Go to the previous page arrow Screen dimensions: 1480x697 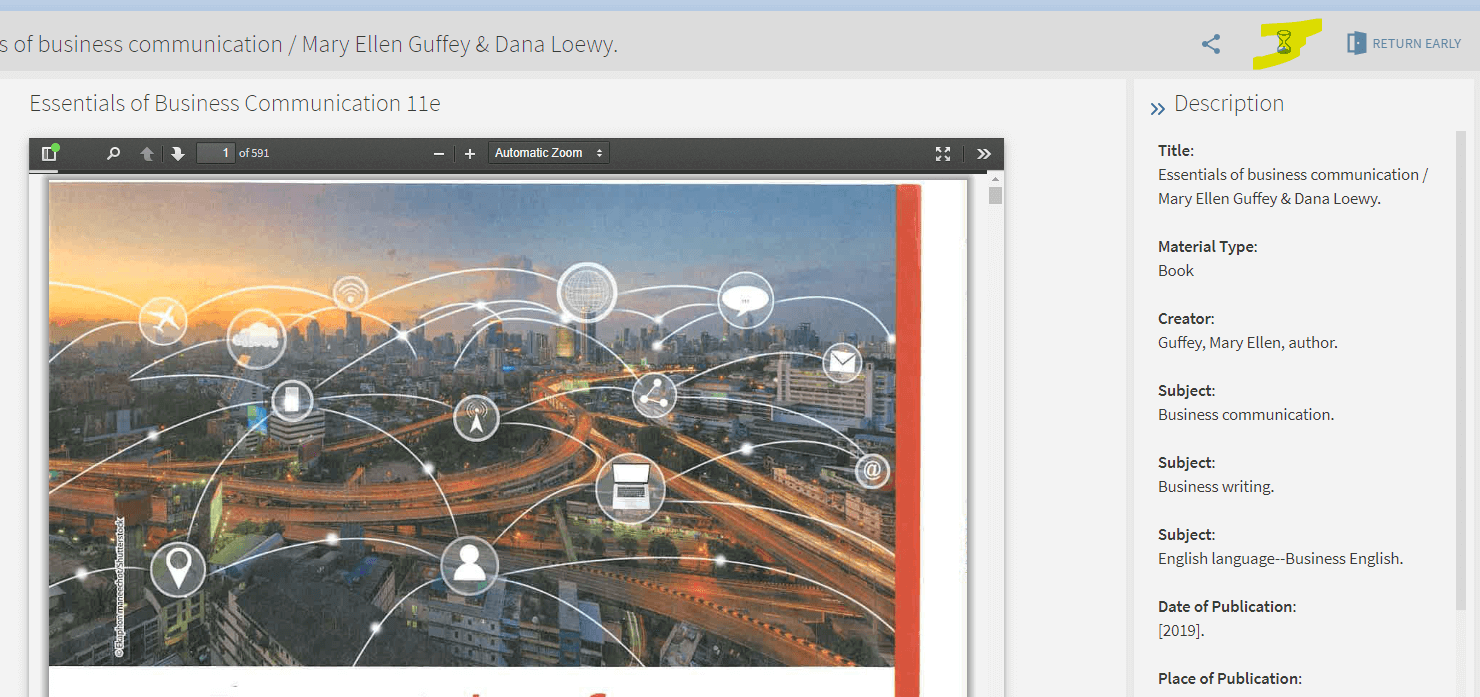[x=147, y=153]
